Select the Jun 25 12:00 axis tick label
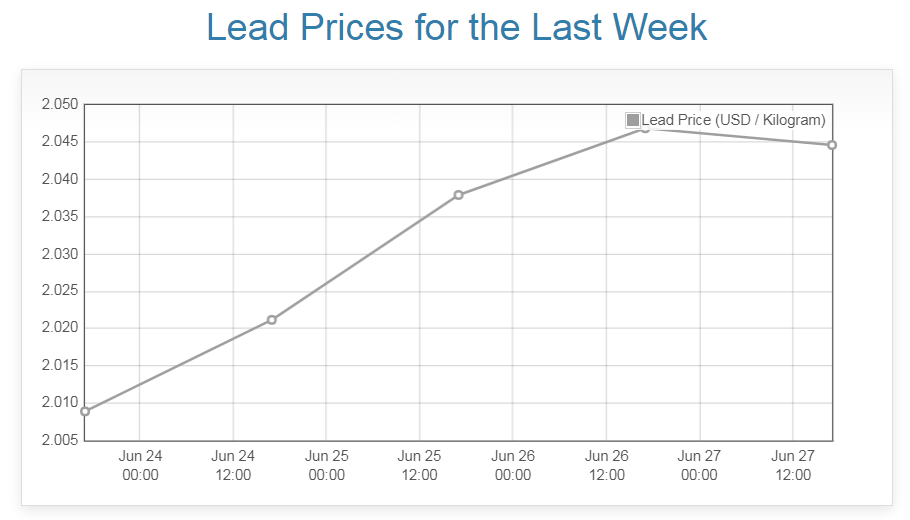Screen dimensions: 910x520 coord(420,465)
